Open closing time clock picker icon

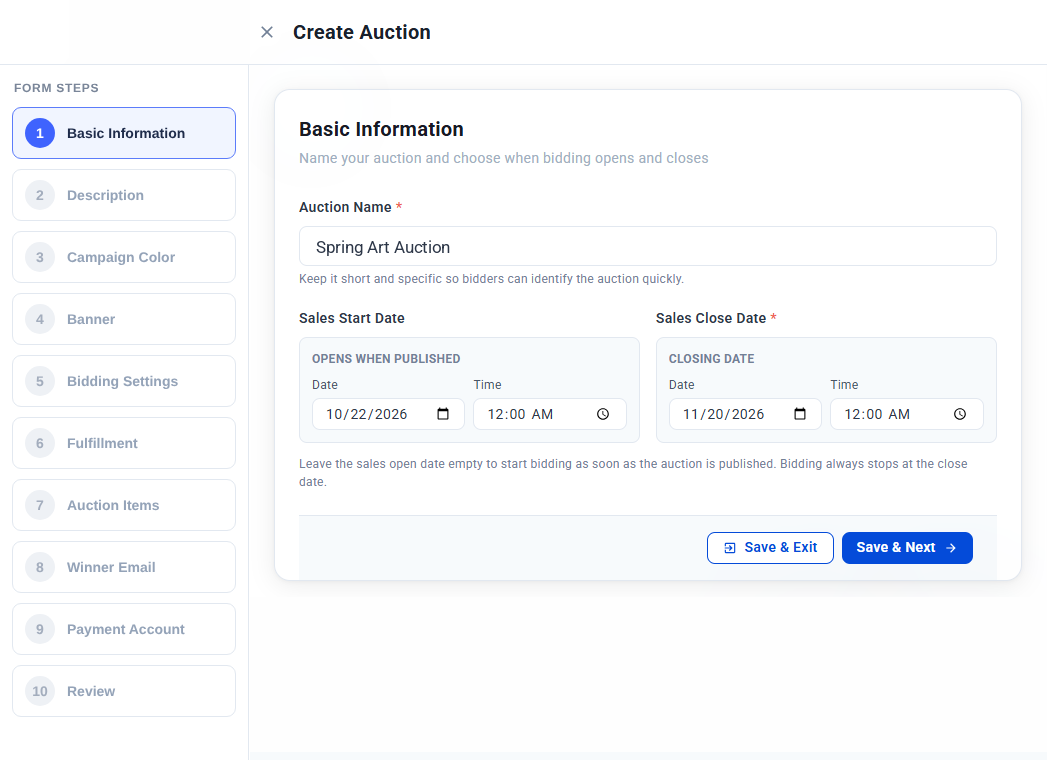960,414
